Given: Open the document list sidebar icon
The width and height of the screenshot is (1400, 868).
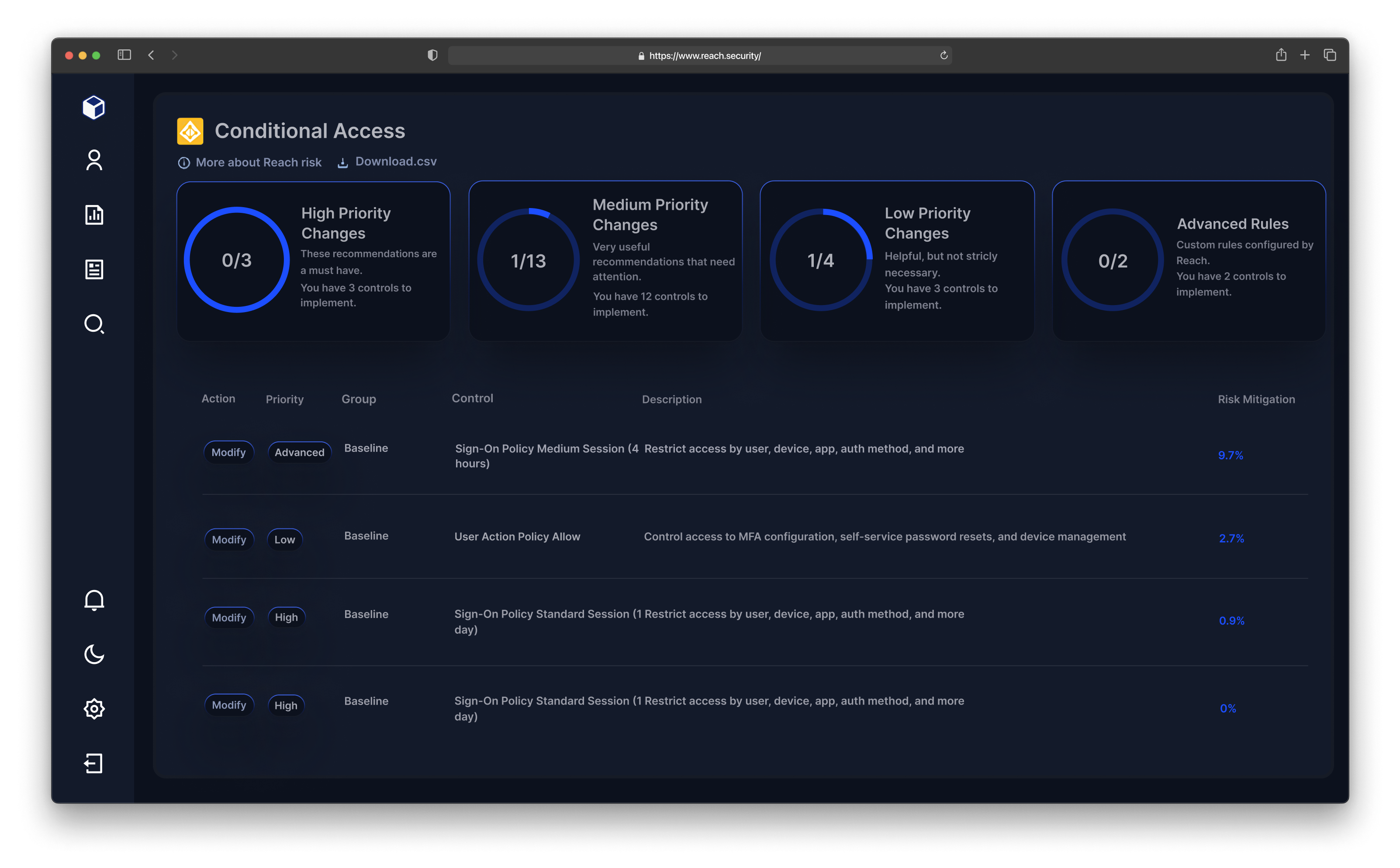Looking at the screenshot, I should click(x=94, y=269).
